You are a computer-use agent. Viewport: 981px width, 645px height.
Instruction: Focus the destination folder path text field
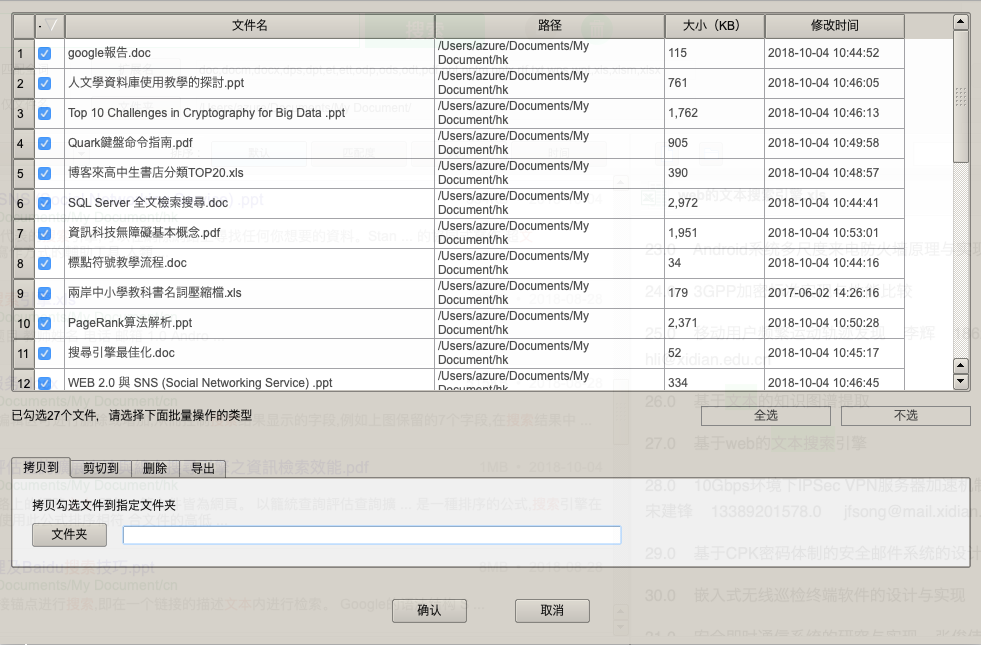[371, 536]
